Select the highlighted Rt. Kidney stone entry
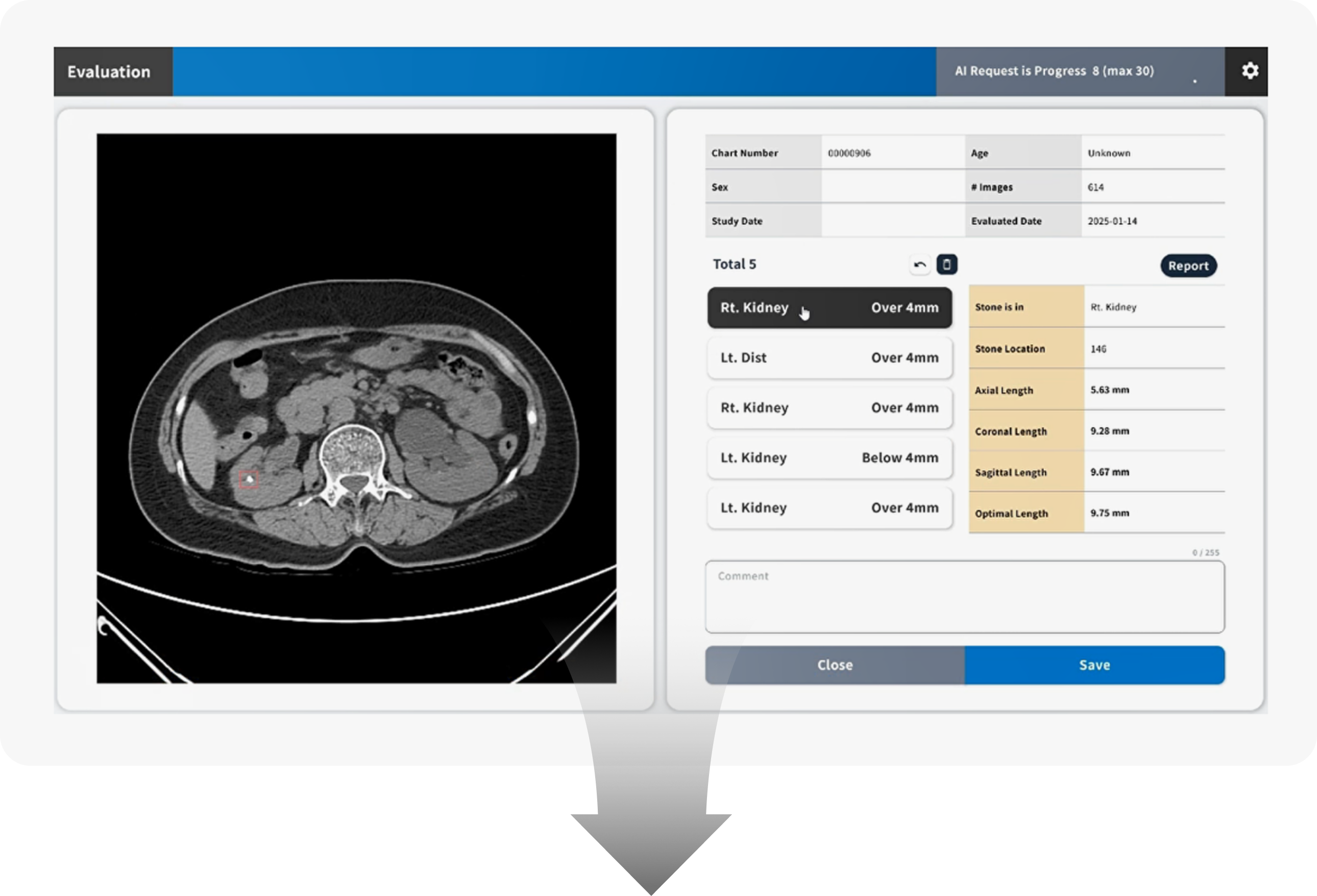Screen dimensions: 1317x896 coord(829,308)
